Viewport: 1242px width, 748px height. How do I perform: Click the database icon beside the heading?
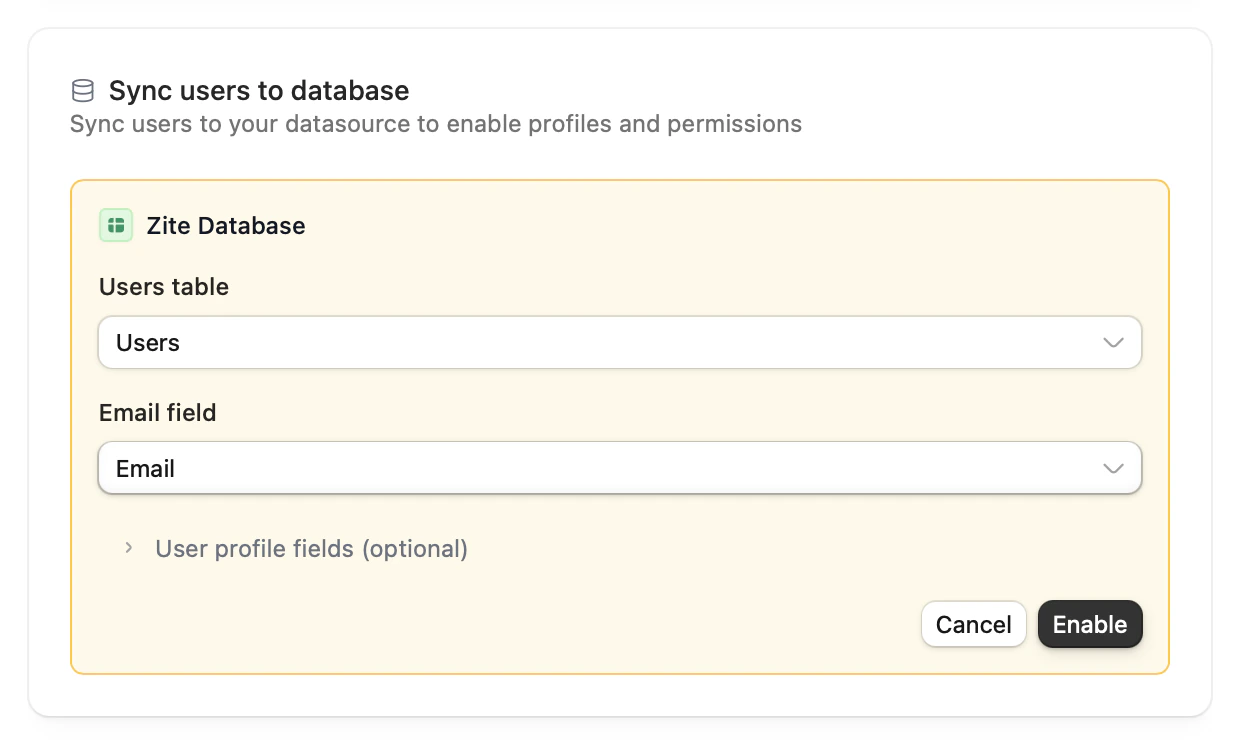click(x=82, y=91)
